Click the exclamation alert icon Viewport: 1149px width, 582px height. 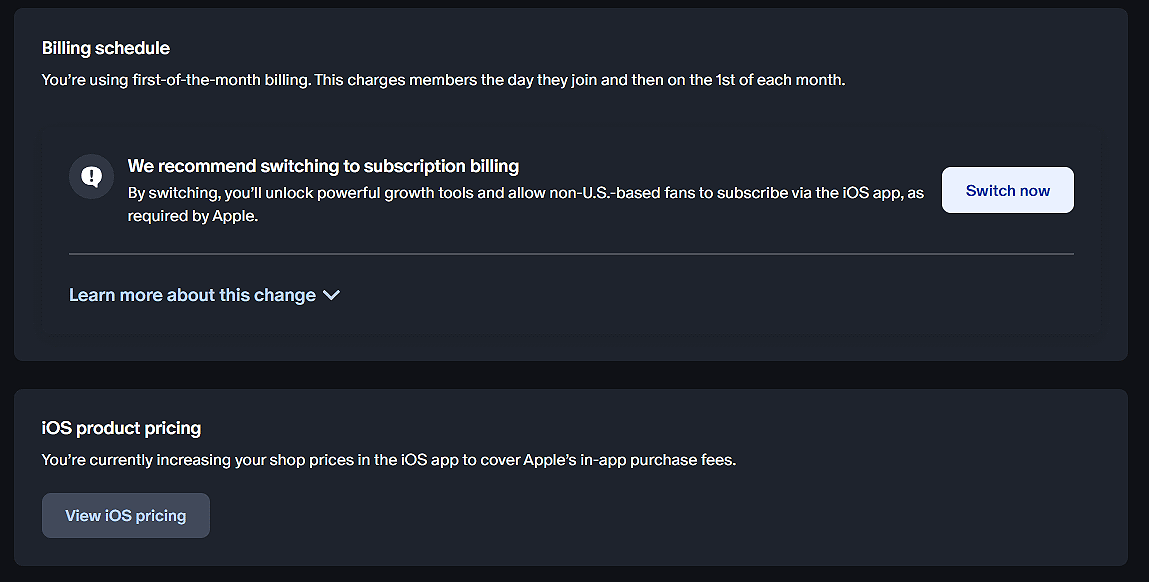92,177
